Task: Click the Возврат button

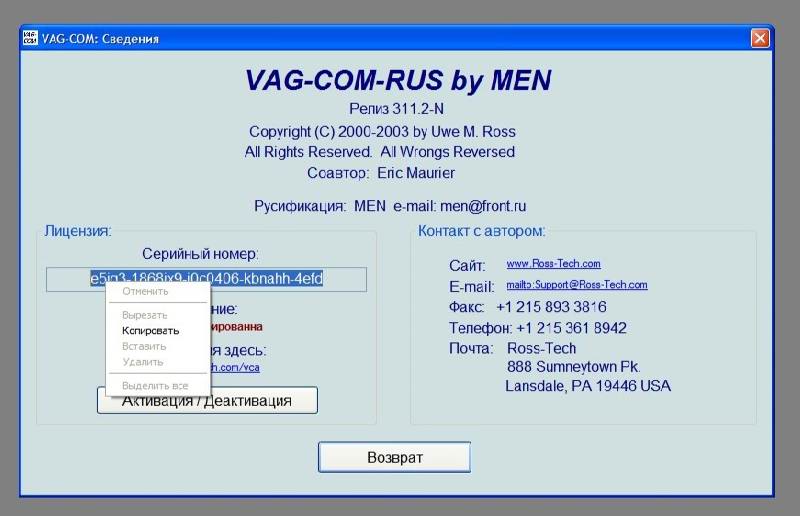Action: point(394,457)
